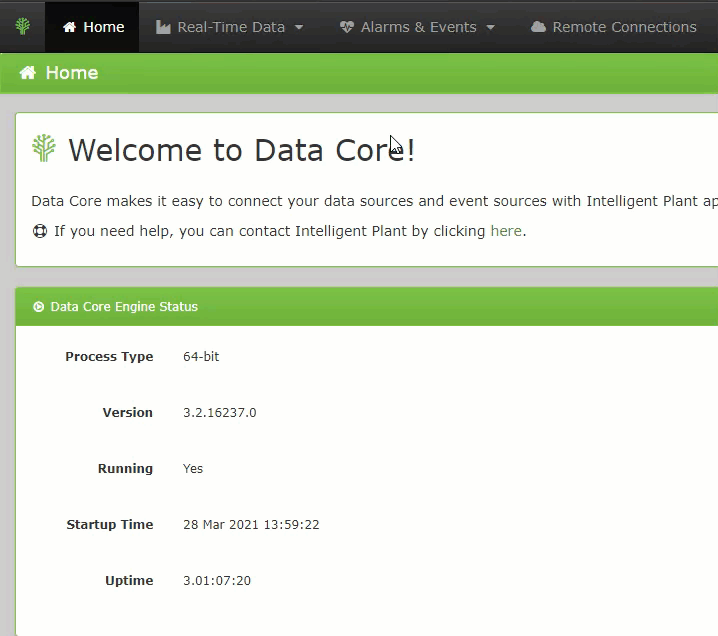This screenshot has width=718, height=636.
Task: Select the Process Type label
Action: [109, 356]
